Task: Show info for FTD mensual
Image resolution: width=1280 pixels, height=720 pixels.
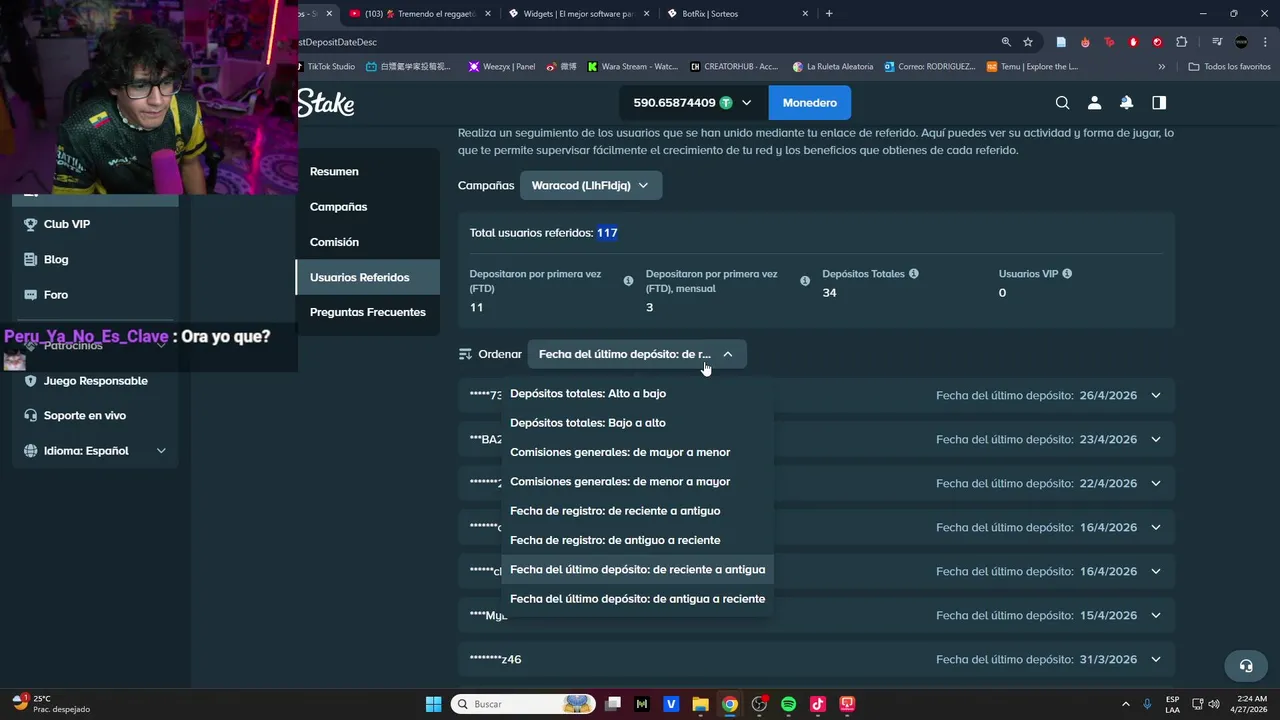Action: tap(805, 281)
